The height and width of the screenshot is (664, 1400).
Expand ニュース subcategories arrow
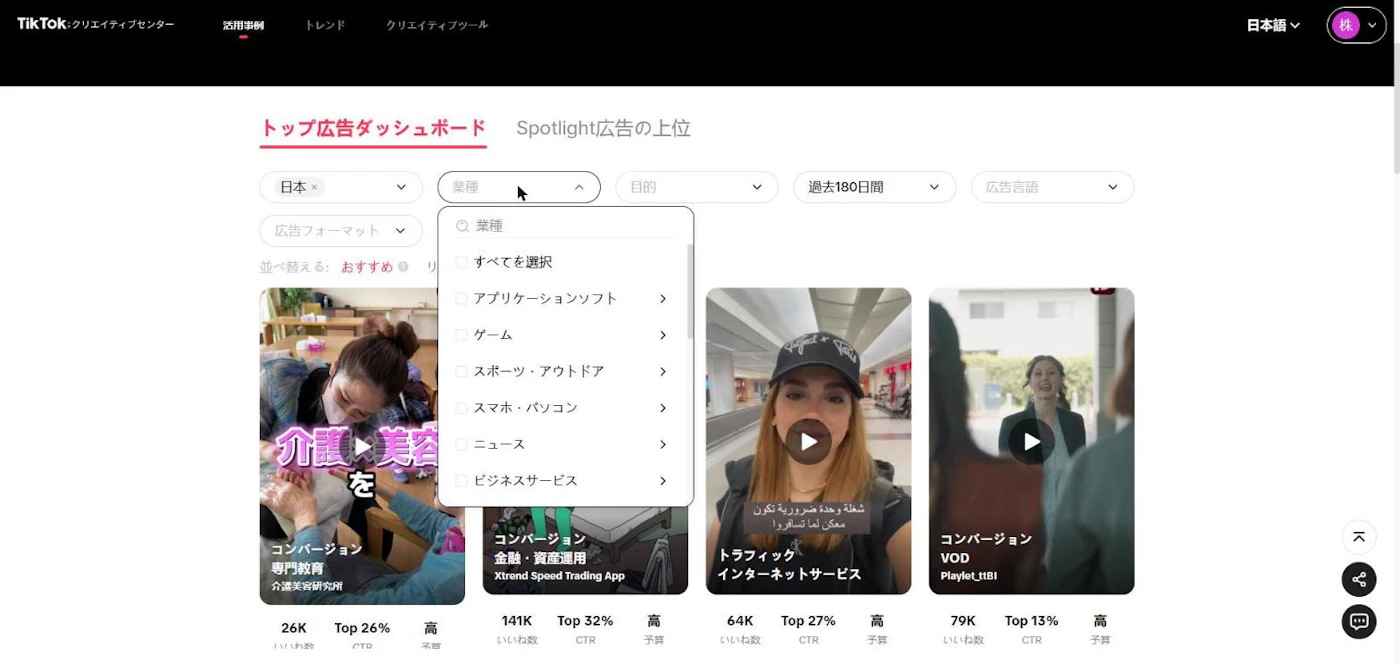coord(663,444)
